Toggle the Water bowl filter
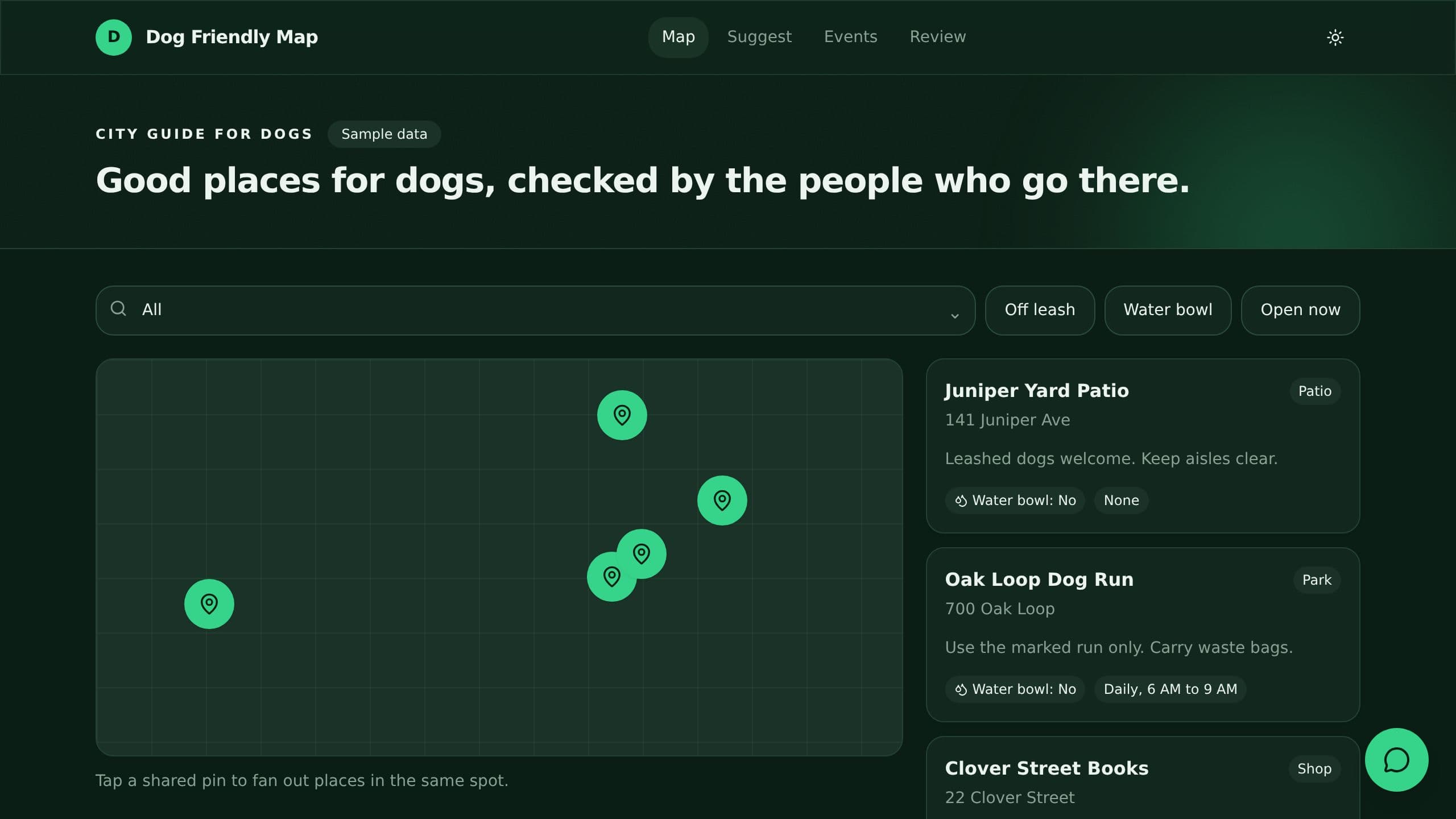This screenshot has width=1456, height=819. pos(1168,310)
